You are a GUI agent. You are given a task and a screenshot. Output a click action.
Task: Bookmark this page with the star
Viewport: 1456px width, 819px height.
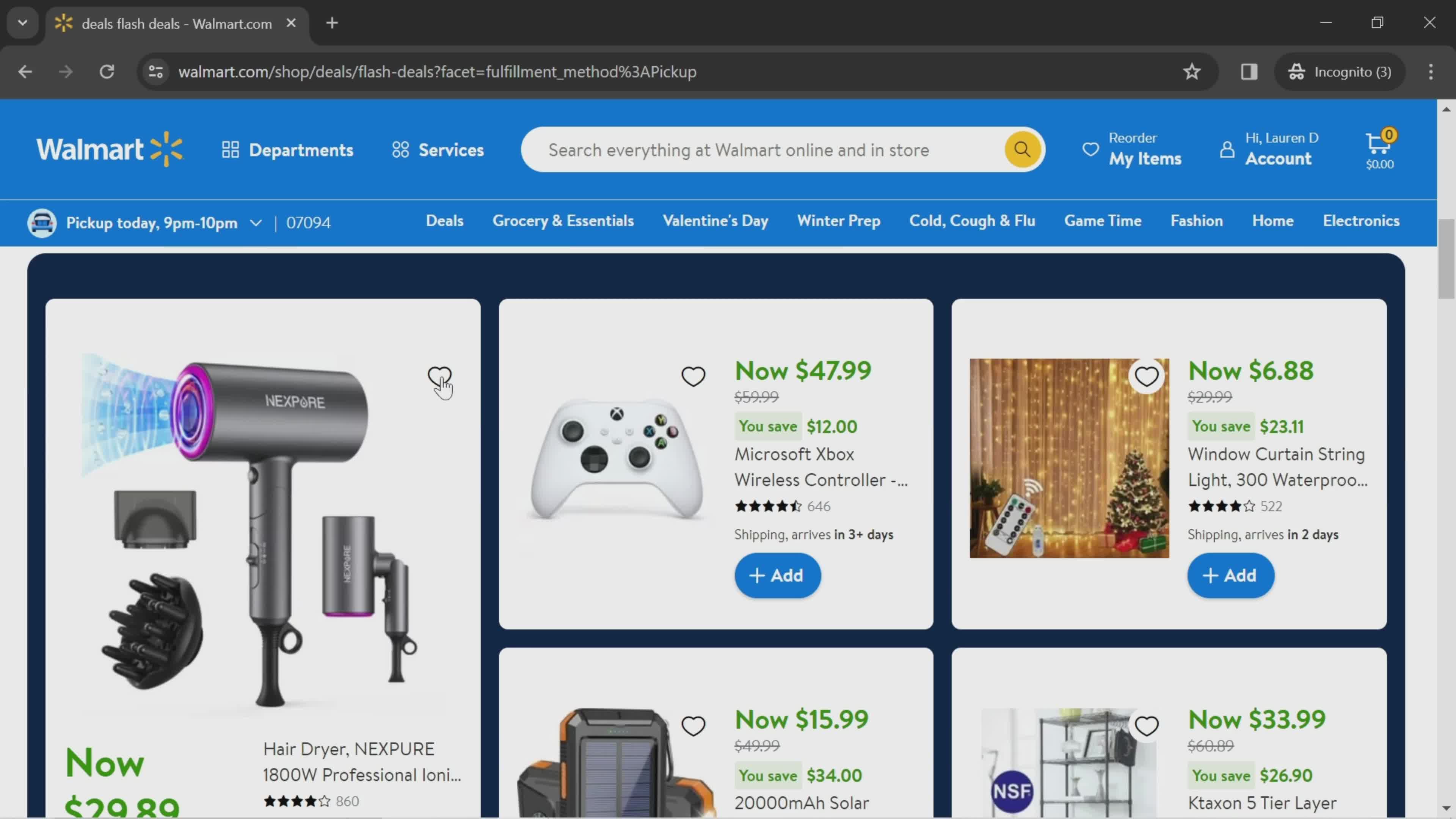click(1191, 72)
